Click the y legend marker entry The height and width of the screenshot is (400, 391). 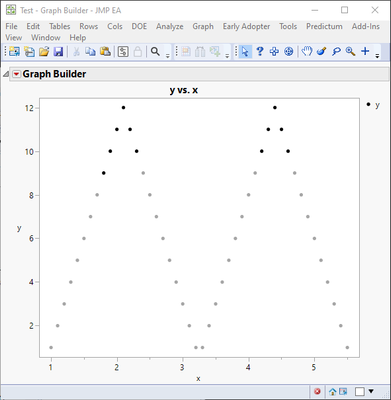point(373,105)
